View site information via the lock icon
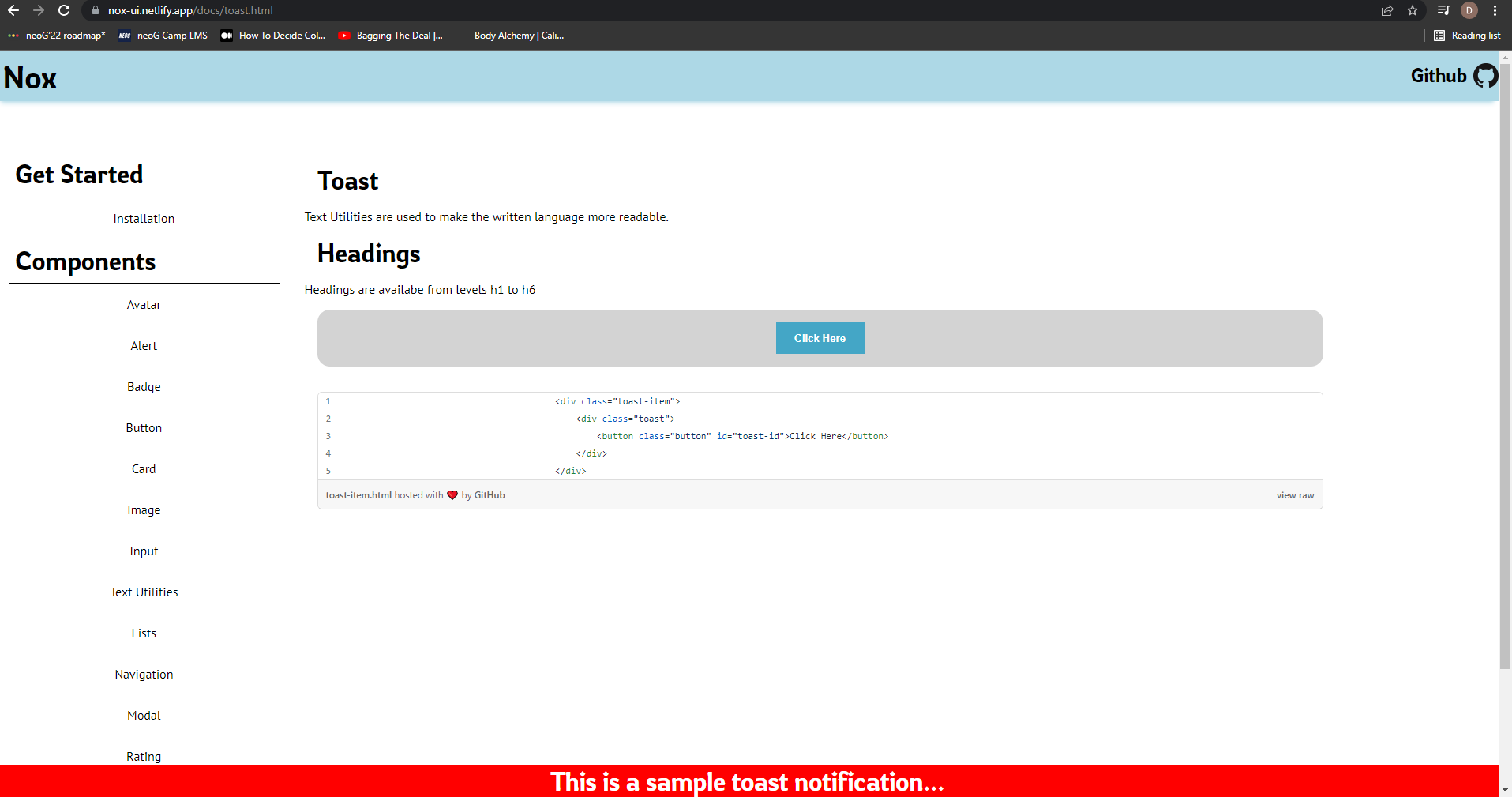This screenshot has height=797, width=1512. point(96,10)
